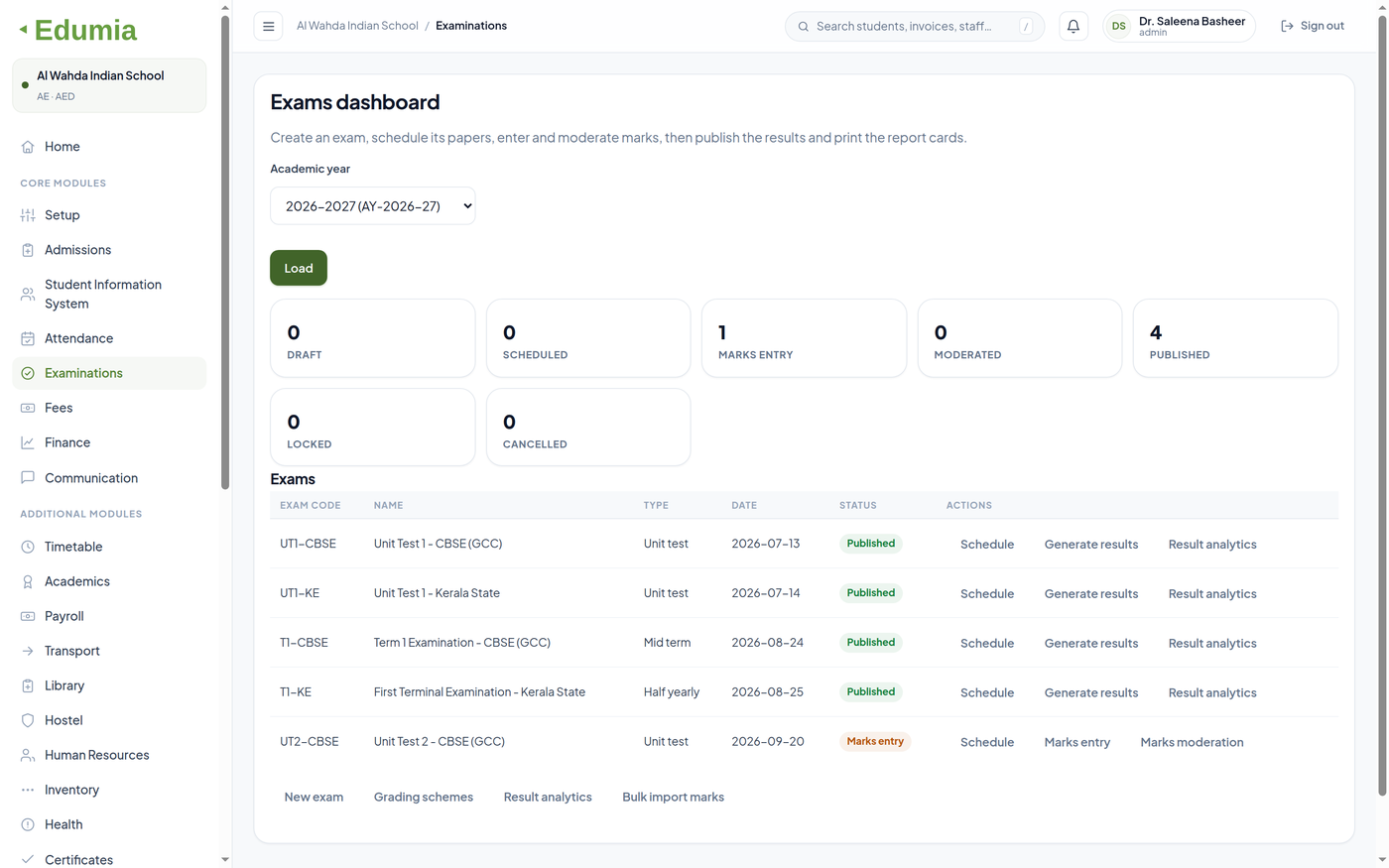This screenshot has width=1389, height=868.
Task: Open the Al Wahda Indian School switcher
Action: tap(109, 85)
